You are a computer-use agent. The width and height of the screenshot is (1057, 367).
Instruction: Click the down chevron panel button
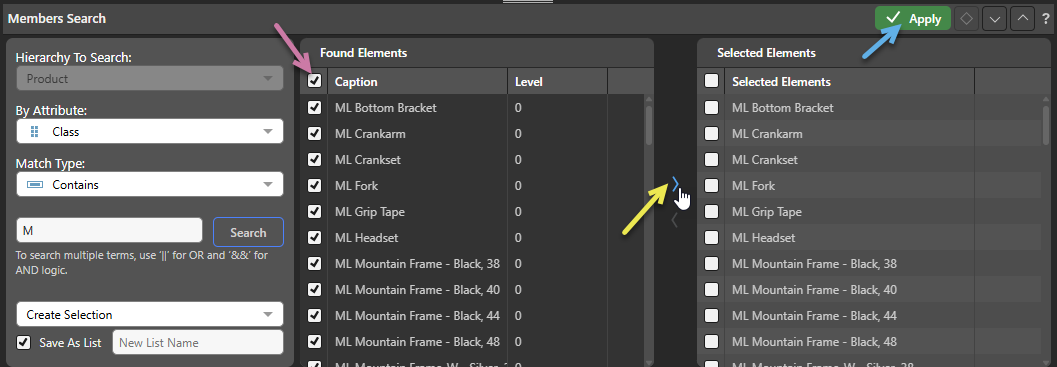(994, 19)
